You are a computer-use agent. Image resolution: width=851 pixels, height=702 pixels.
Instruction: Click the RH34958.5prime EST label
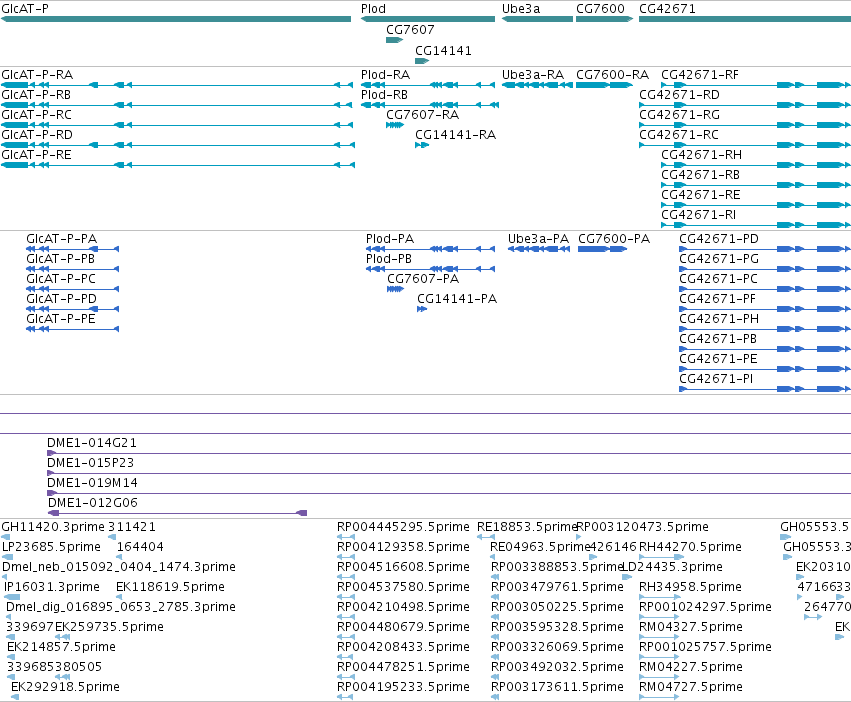[690, 587]
